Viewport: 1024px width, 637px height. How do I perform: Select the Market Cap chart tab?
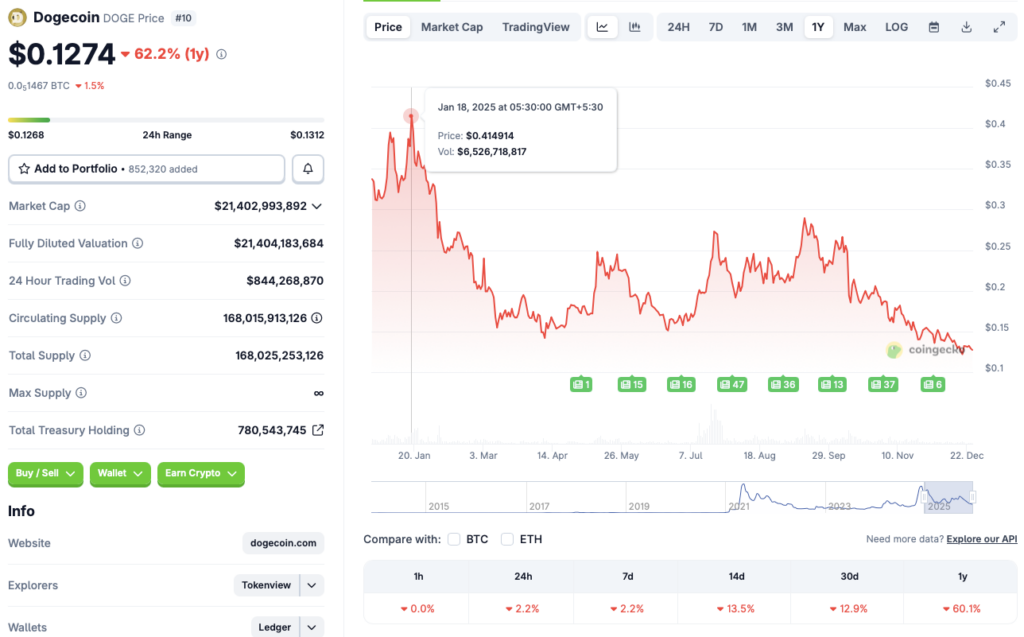pos(451,27)
